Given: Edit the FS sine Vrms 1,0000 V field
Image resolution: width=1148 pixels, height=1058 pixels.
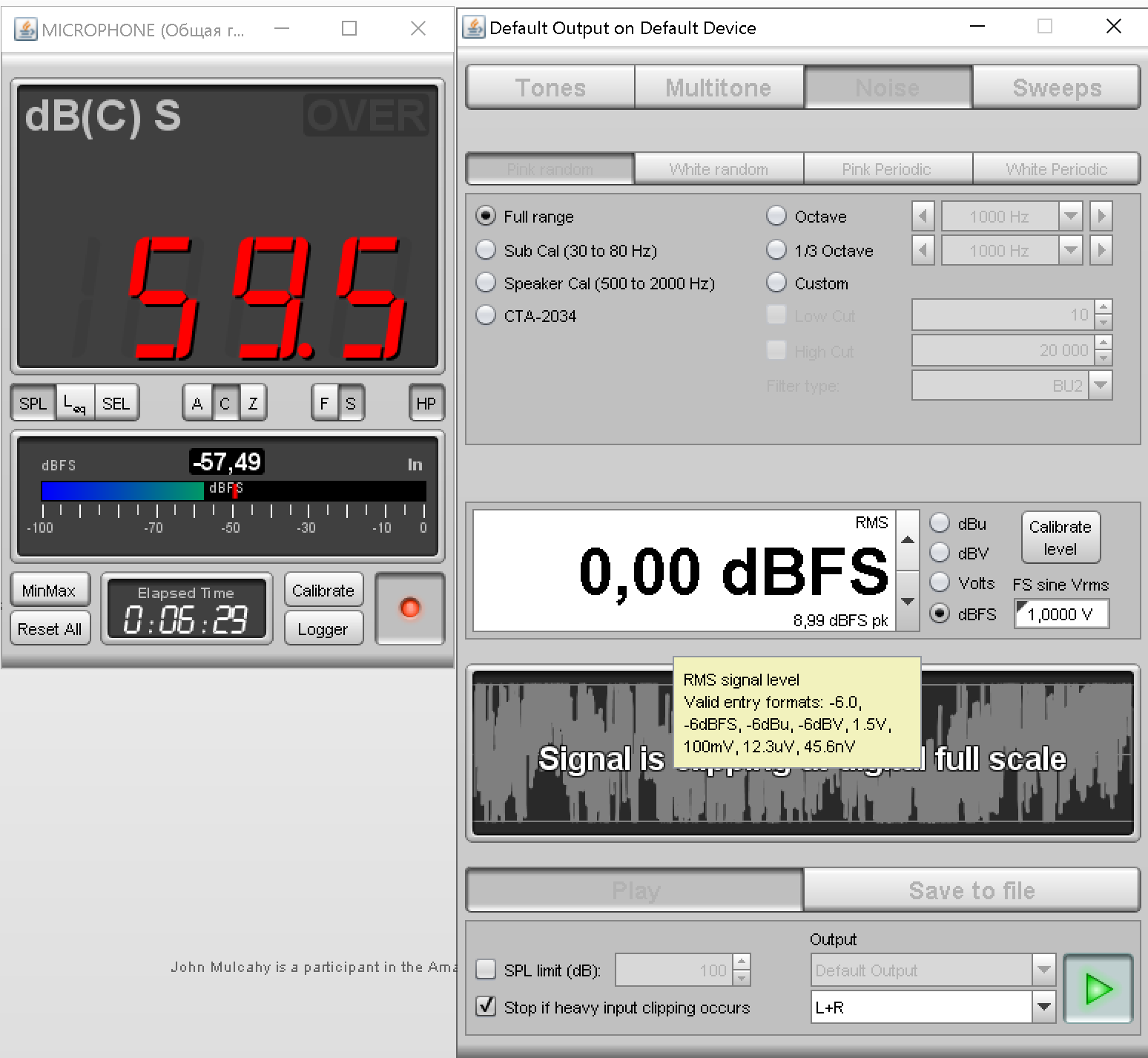Looking at the screenshot, I should point(1062,614).
